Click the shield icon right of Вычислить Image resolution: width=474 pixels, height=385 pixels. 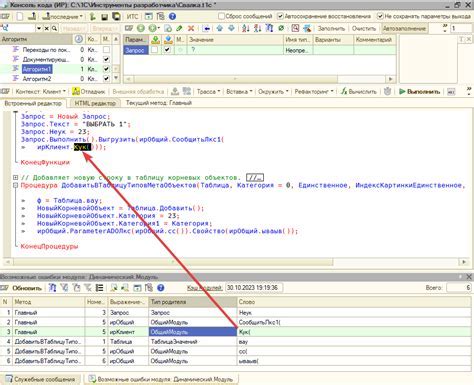pos(387,91)
